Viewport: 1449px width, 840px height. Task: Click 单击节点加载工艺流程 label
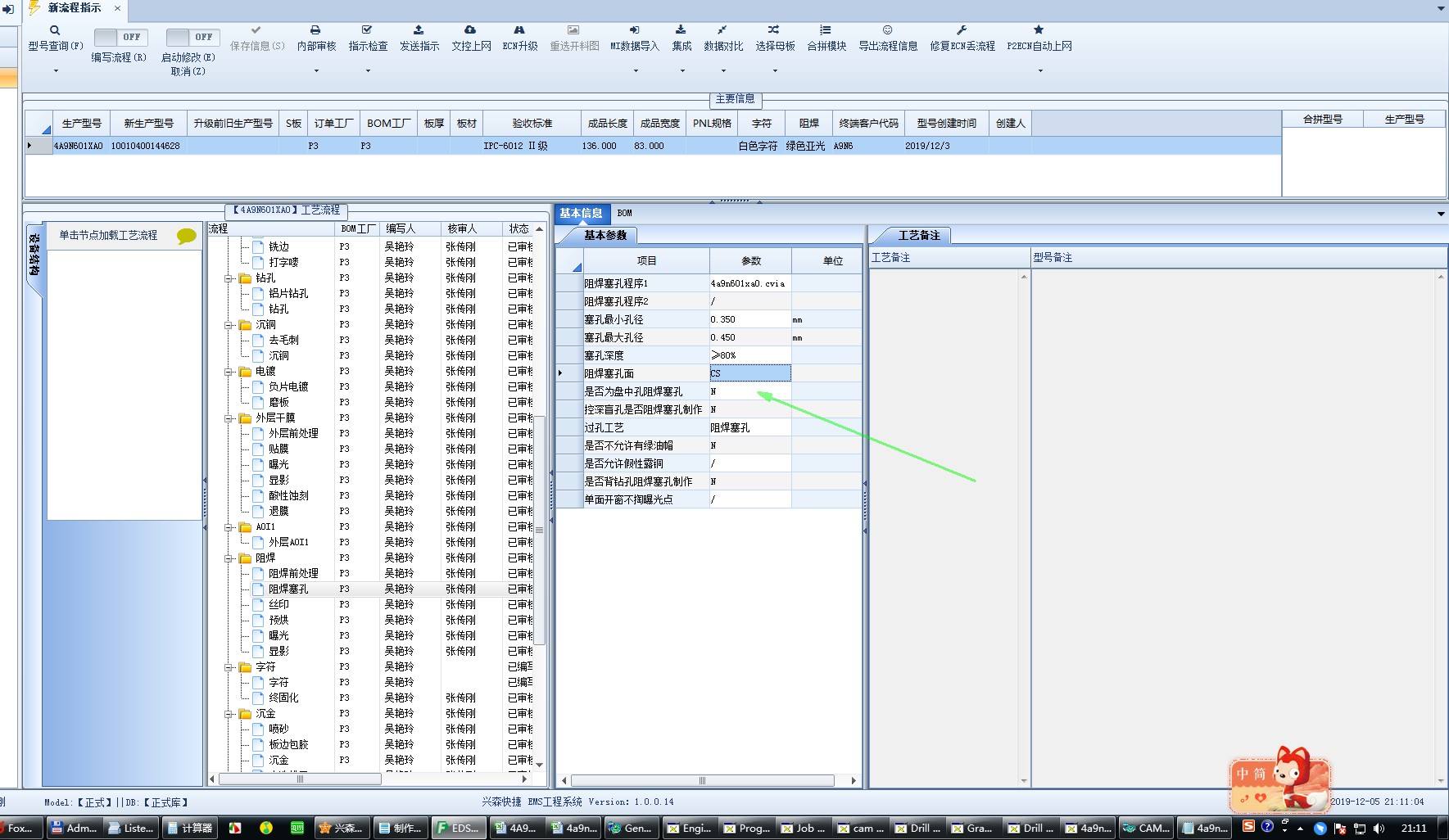click(x=107, y=236)
